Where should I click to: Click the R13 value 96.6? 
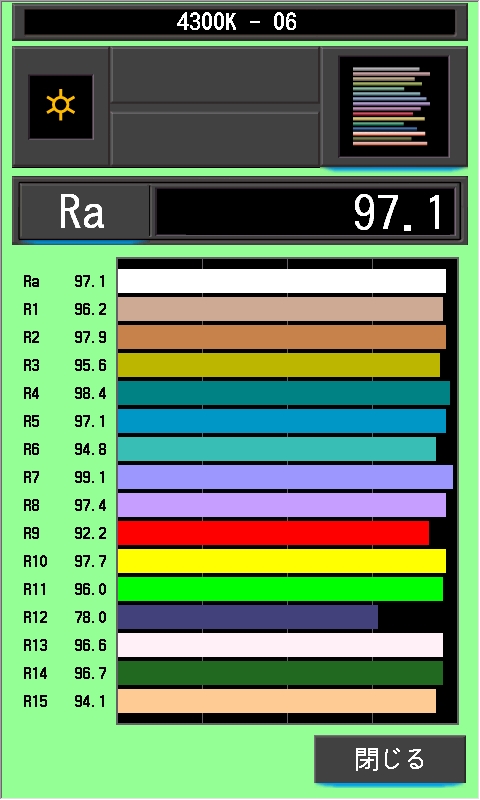[90, 645]
